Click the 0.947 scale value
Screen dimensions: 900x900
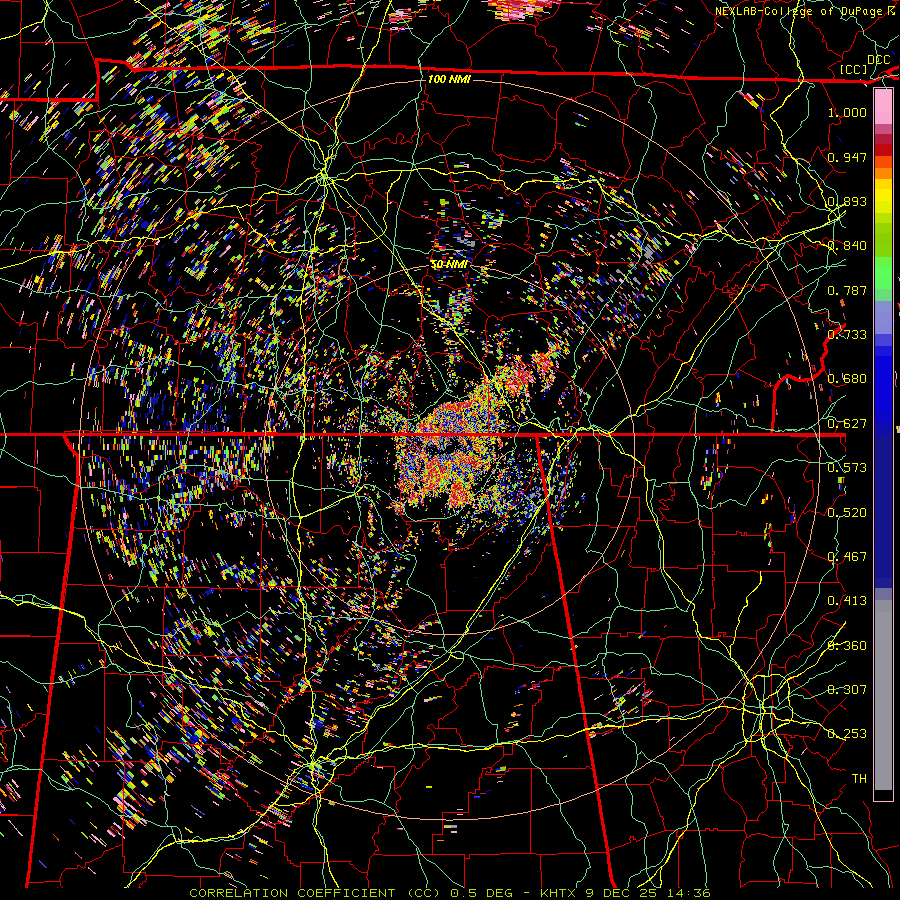pyautogui.click(x=847, y=157)
